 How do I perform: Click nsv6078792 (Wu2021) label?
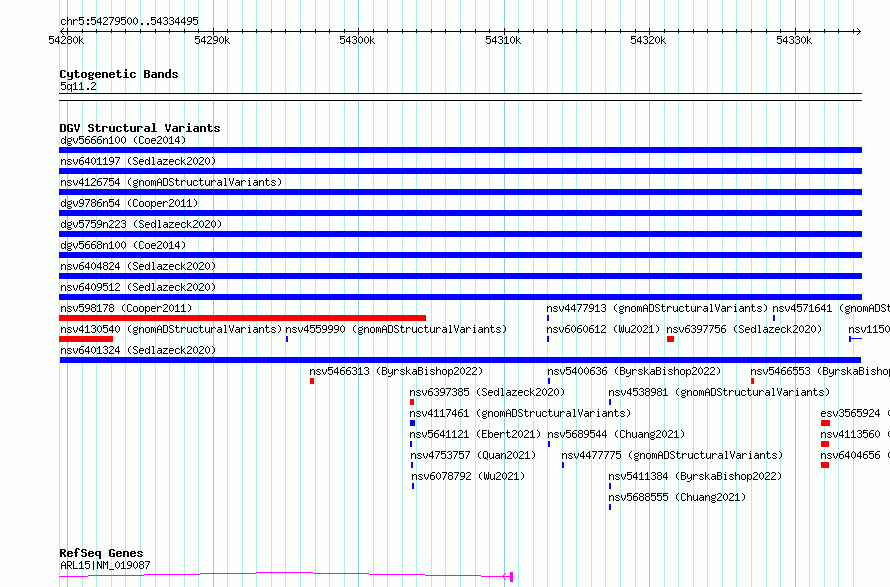pyautogui.click(x=468, y=476)
